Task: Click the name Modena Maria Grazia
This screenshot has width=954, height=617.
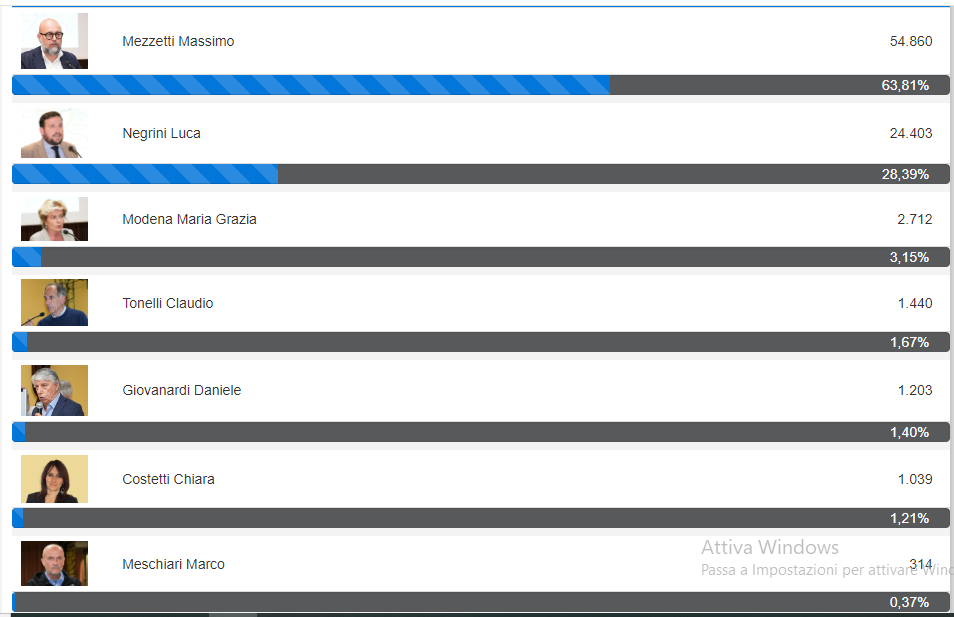Action: [189, 219]
